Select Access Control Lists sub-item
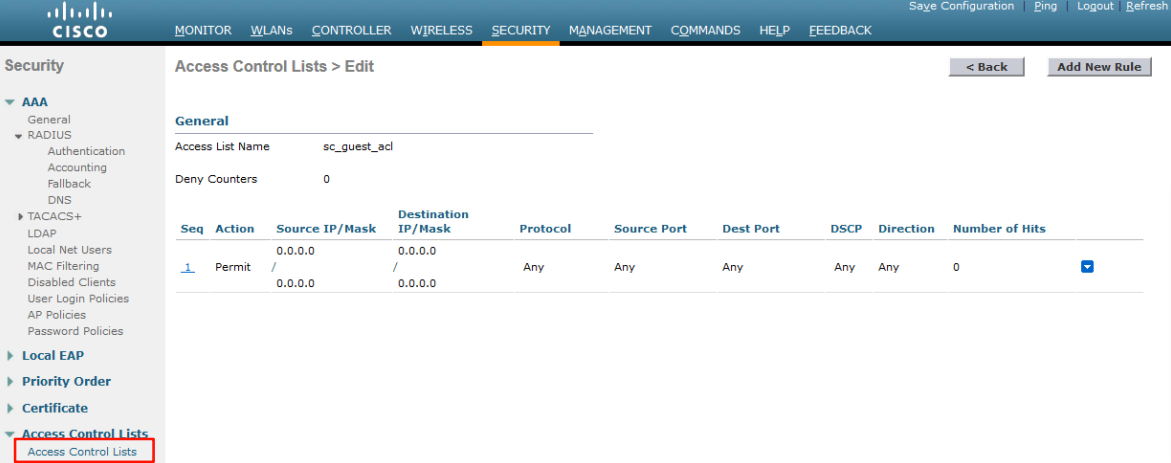 pyautogui.click(x=82, y=452)
